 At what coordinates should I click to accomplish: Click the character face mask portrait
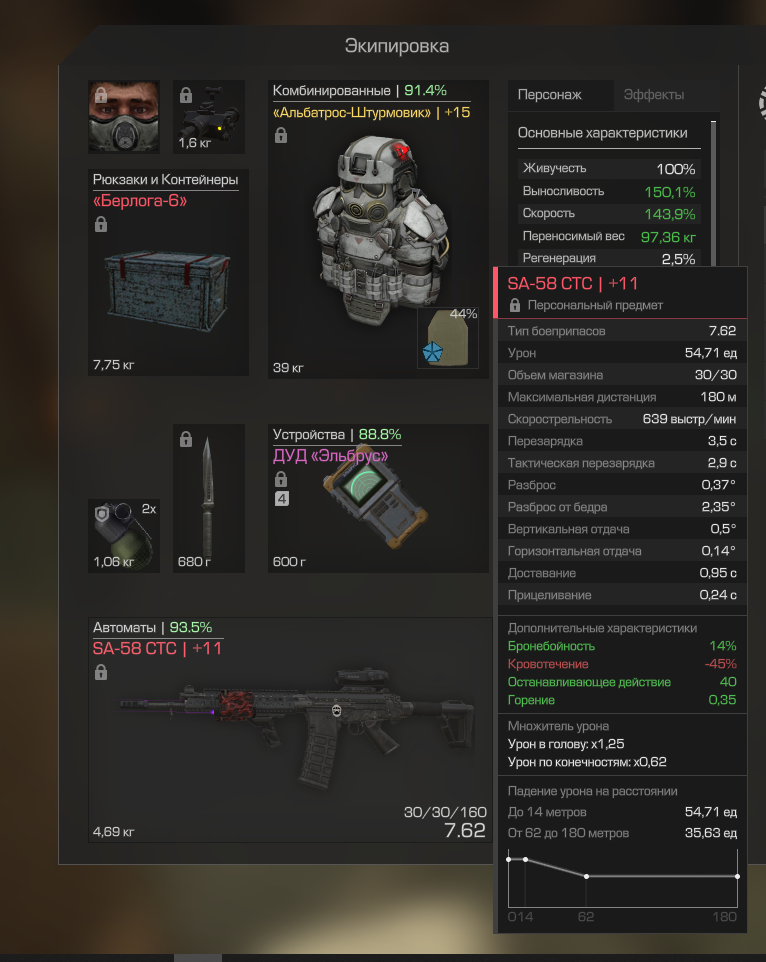coord(124,117)
